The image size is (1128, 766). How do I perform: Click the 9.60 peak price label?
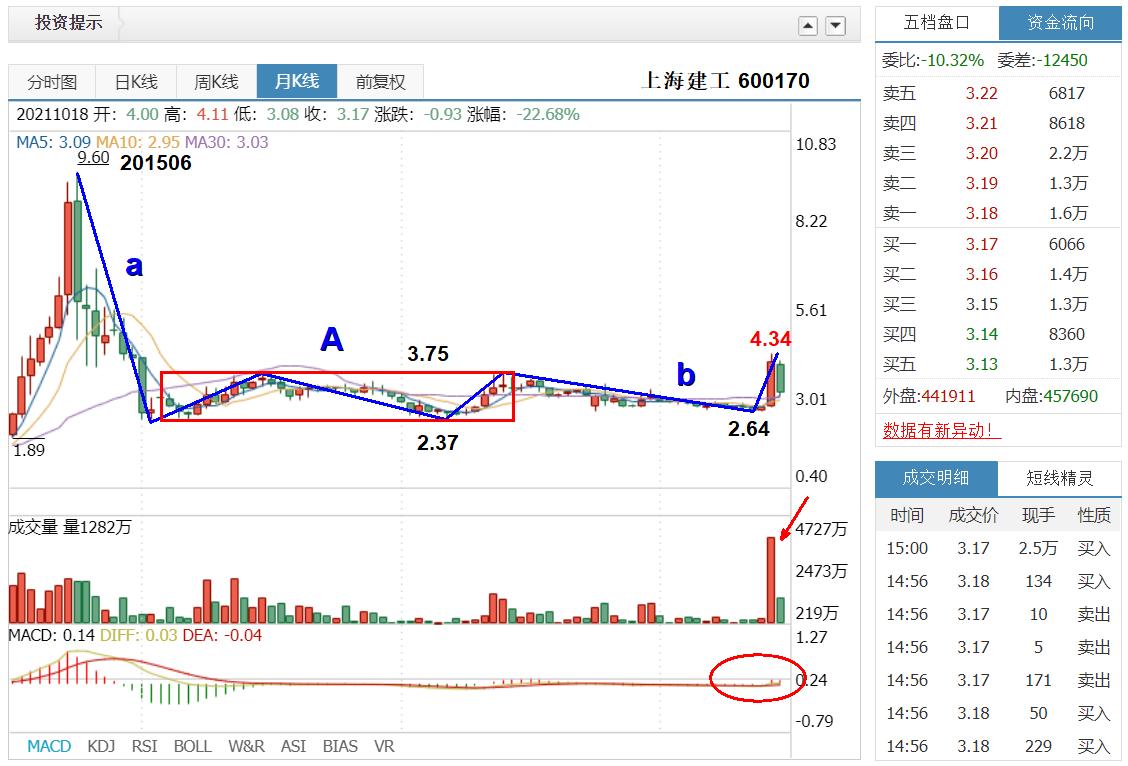pyautogui.click(x=94, y=158)
